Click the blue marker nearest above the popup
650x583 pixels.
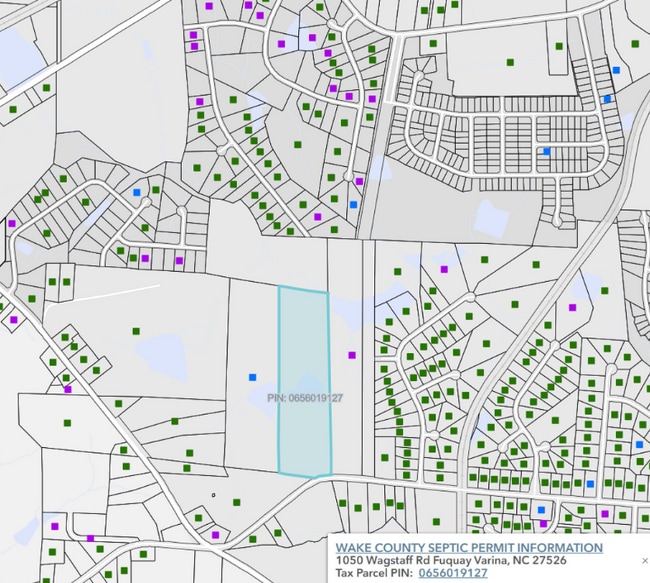[541, 509]
